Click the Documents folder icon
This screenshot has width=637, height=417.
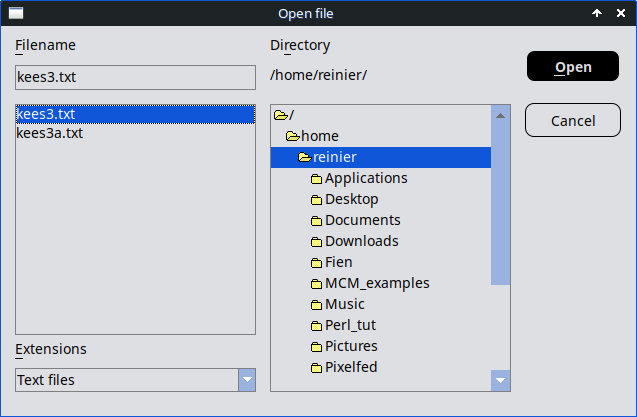[x=316, y=221]
